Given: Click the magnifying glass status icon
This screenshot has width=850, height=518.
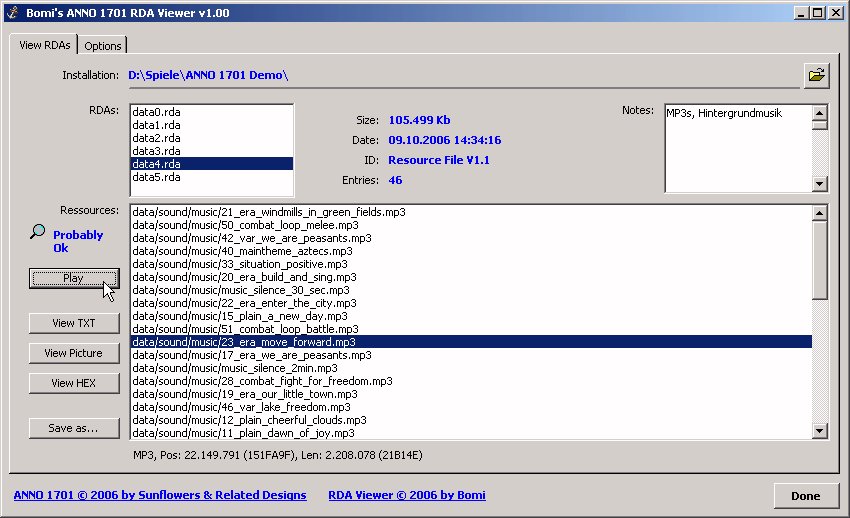Looking at the screenshot, I should point(38,233).
